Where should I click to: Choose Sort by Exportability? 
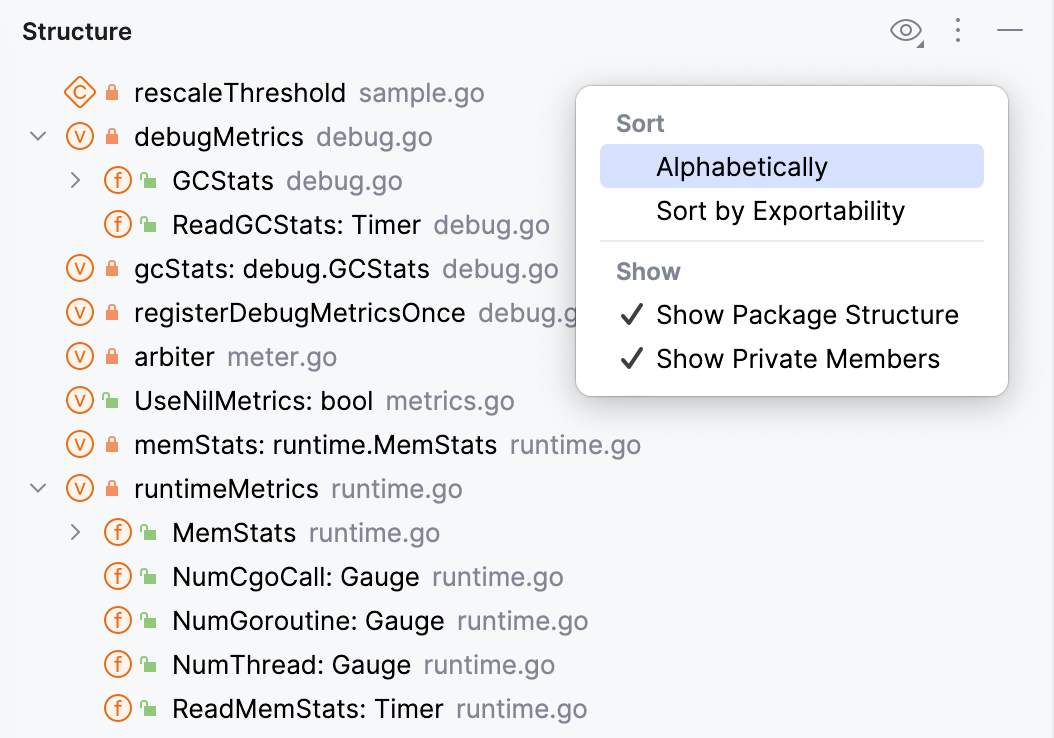pyautogui.click(x=780, y=211)
